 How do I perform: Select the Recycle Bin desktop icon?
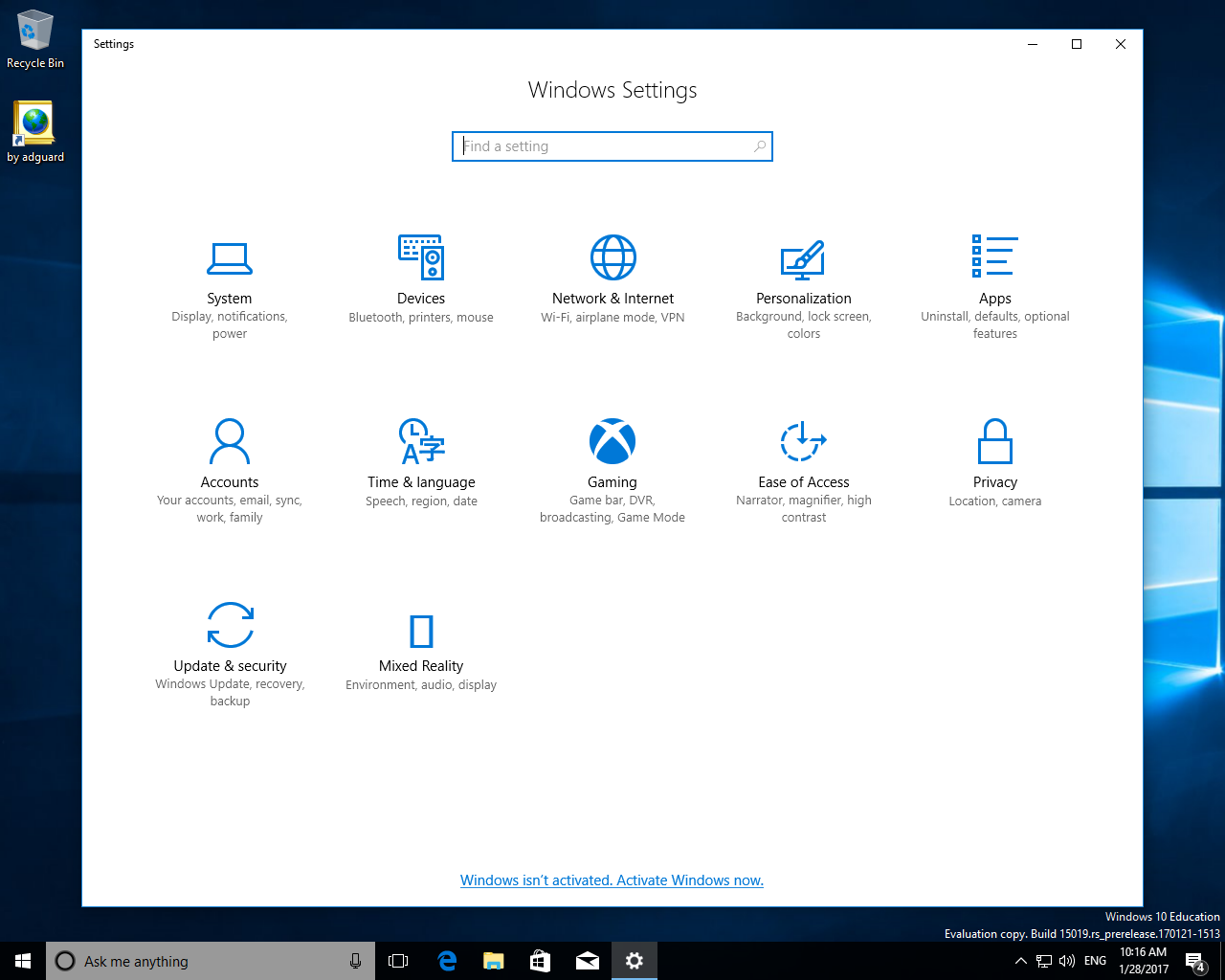tap(35, 40)
